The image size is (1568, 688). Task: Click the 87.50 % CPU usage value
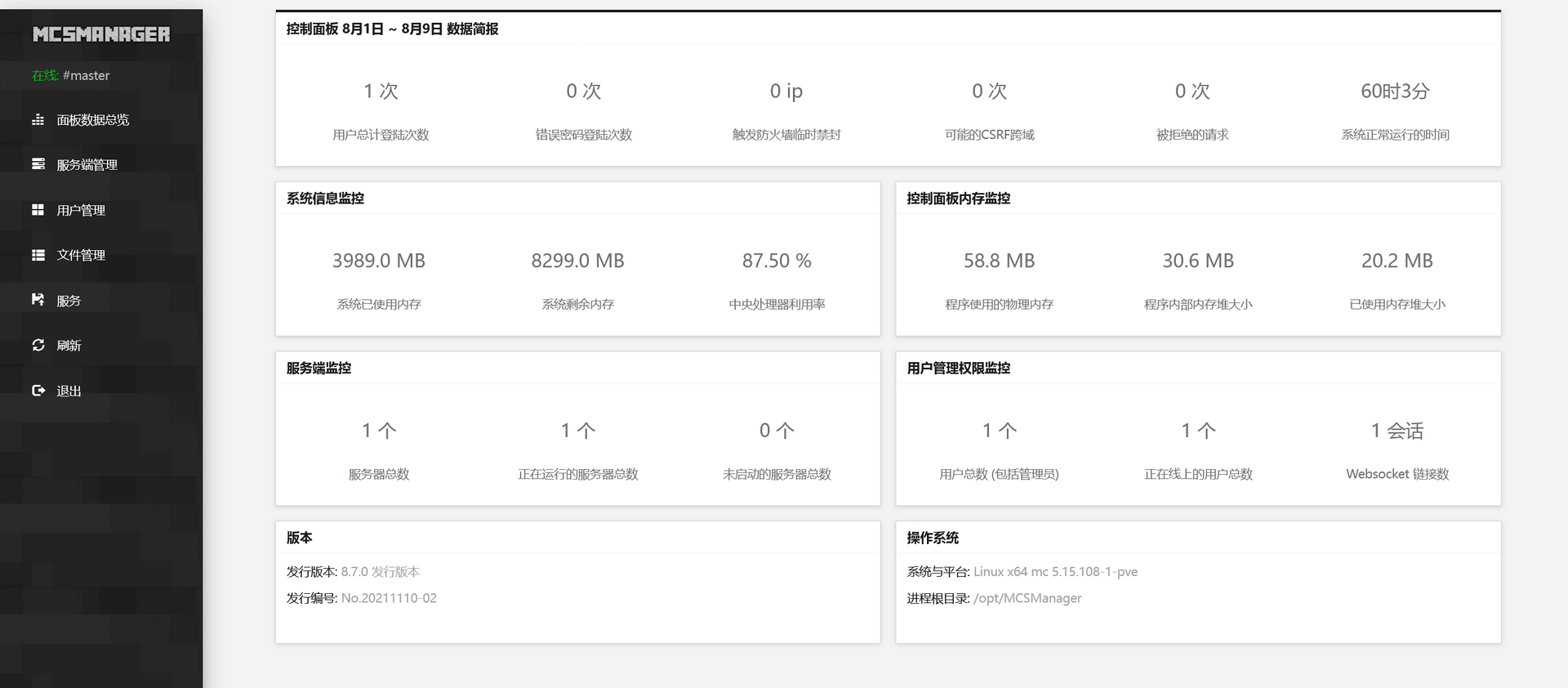click(x=777, y=261)
